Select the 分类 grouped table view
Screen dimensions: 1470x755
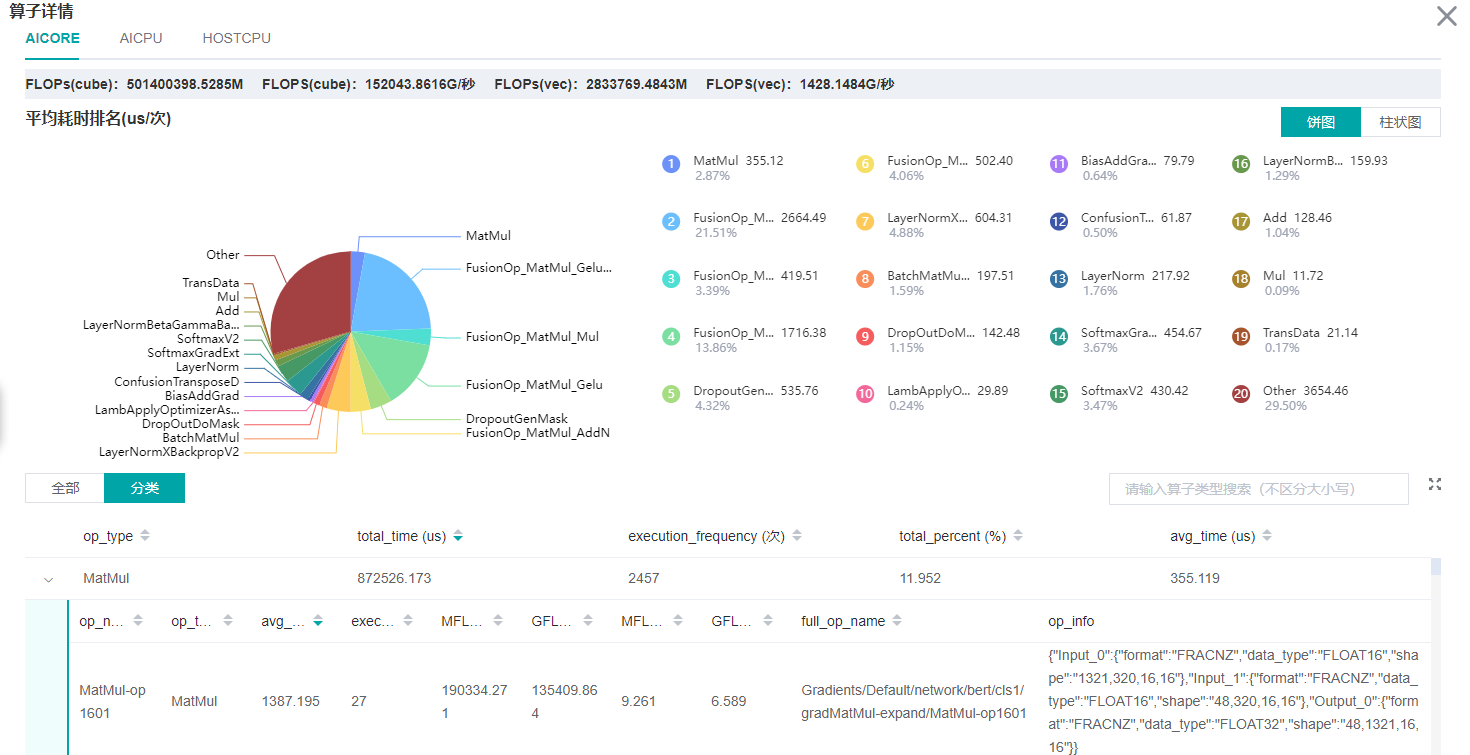145,488
